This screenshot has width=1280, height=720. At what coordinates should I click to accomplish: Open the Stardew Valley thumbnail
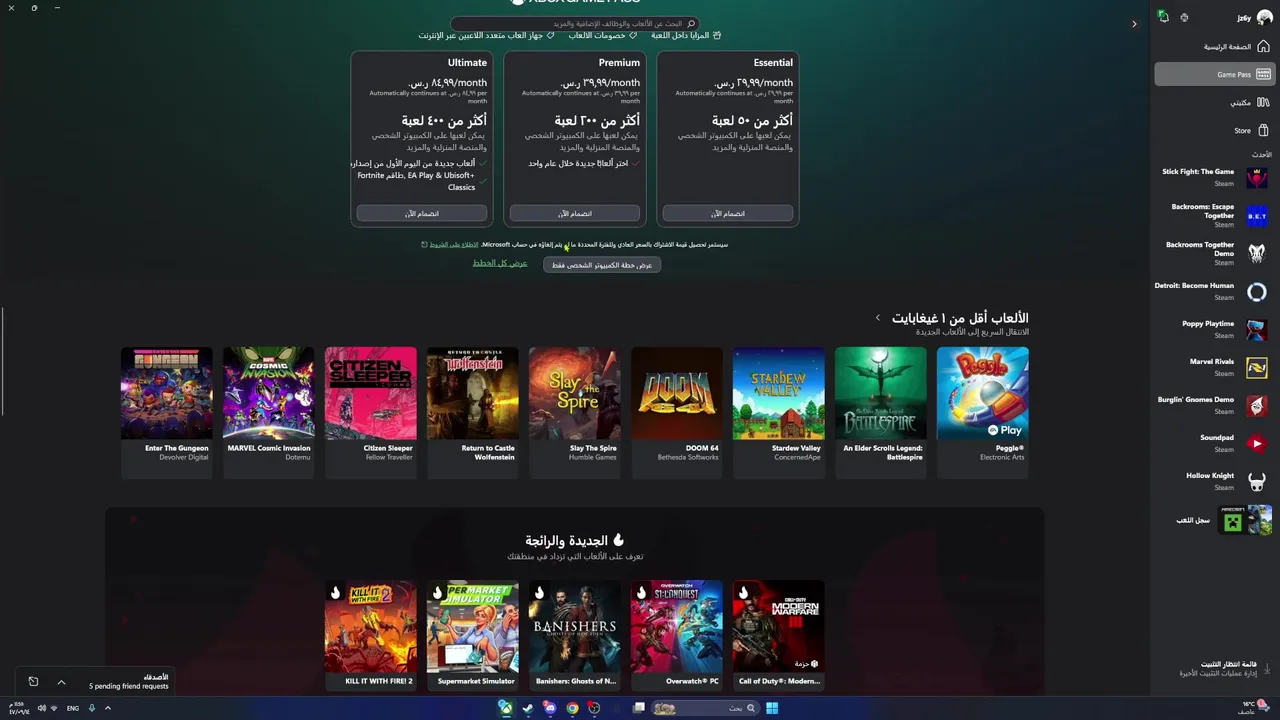(x=779, y=393)
